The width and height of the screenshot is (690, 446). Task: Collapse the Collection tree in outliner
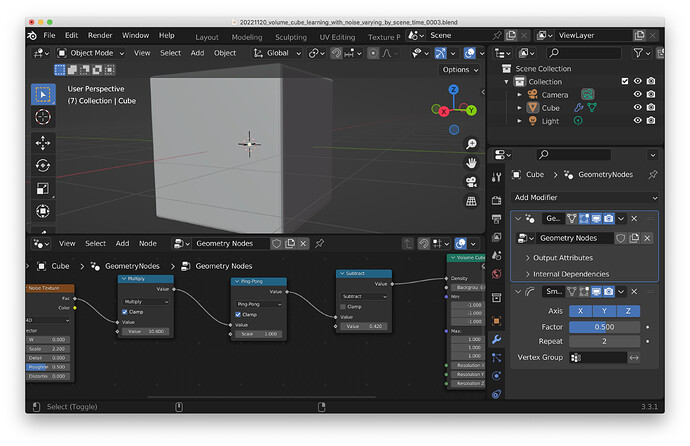(506, 82)
